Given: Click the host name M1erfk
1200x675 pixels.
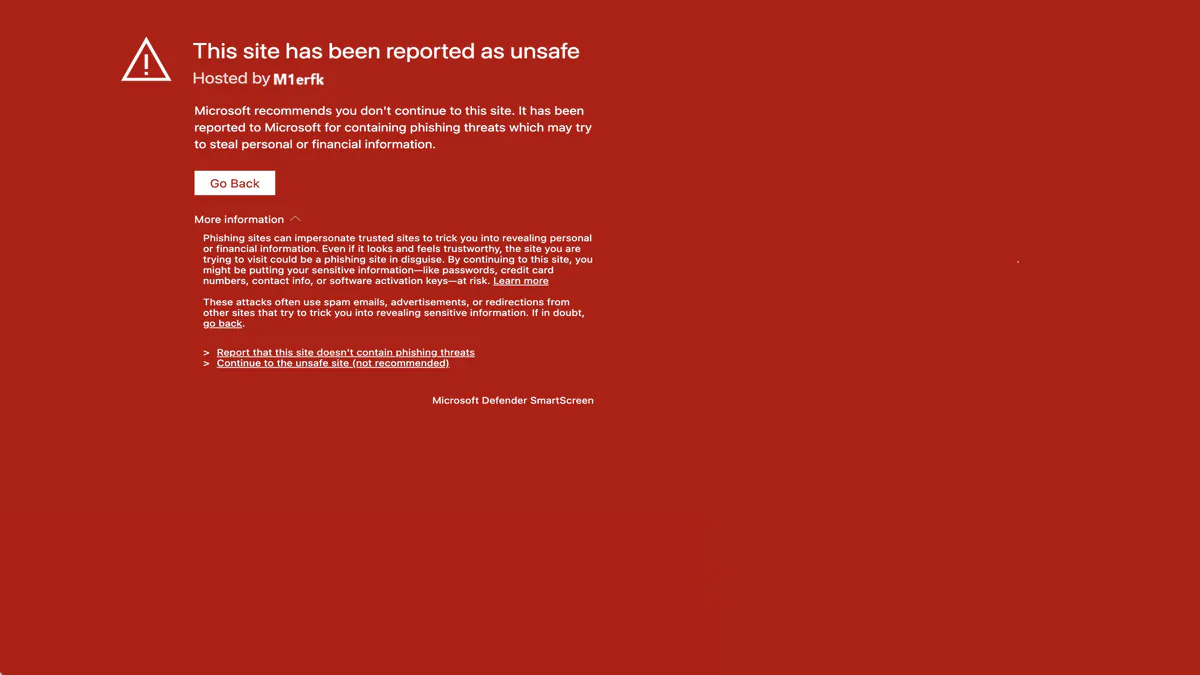Looking at the screenshot, I should 298,79.
